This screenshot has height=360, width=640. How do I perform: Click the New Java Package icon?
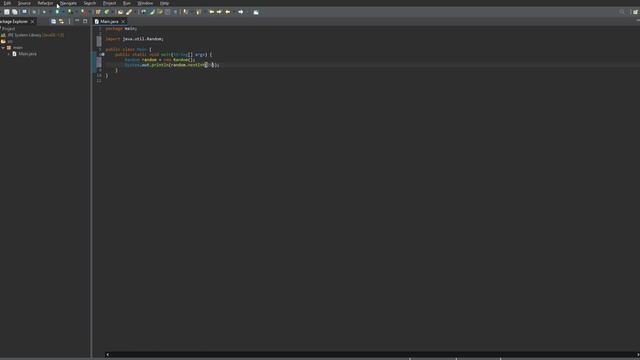coord(98,12)
